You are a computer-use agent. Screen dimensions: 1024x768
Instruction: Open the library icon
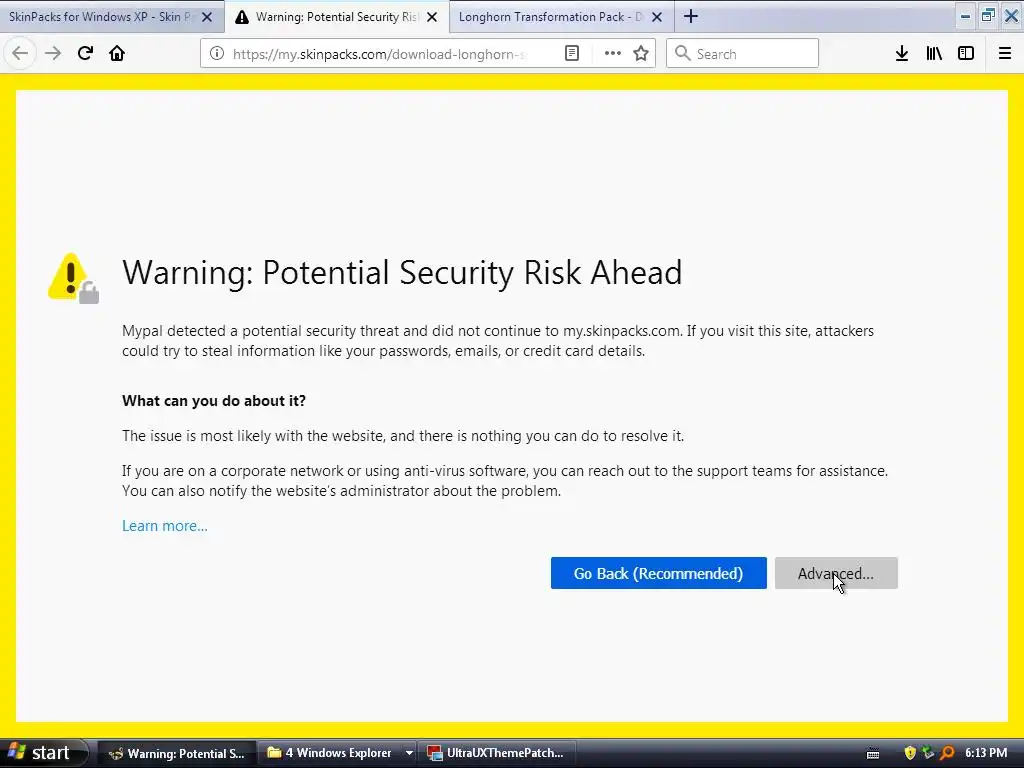tap(934, 54)
